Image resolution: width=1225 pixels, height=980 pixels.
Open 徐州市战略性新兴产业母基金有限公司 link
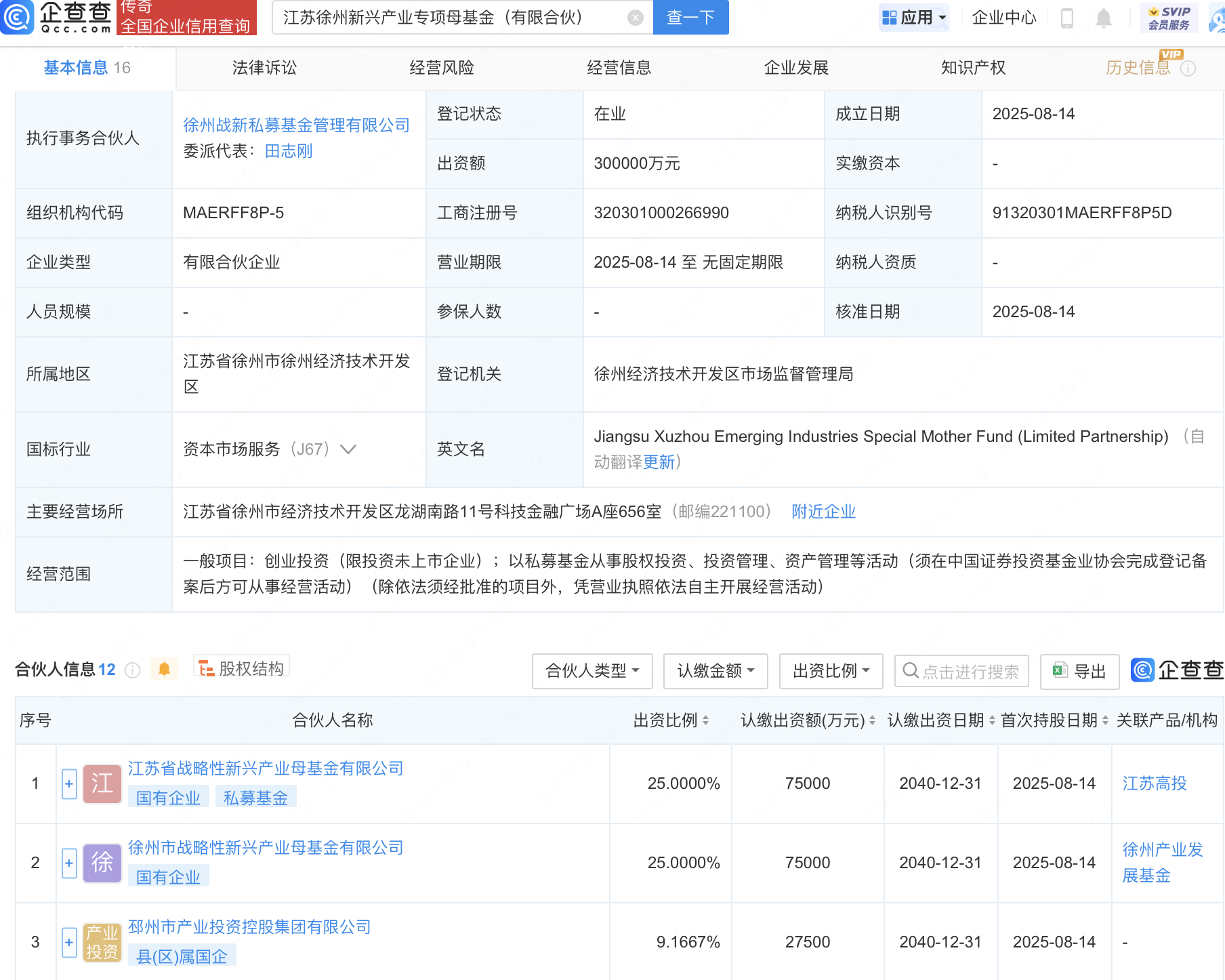click(266, 847)
